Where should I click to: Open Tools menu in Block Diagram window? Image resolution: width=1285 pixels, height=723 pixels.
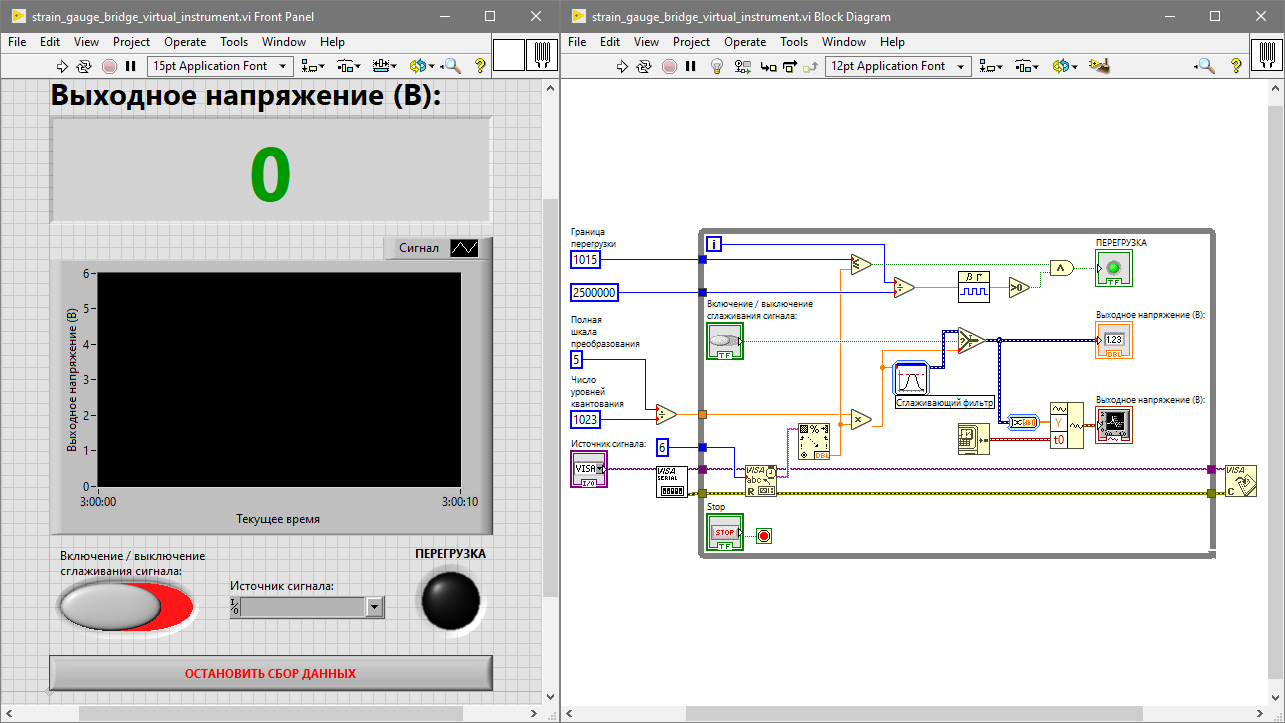[793, 42]
